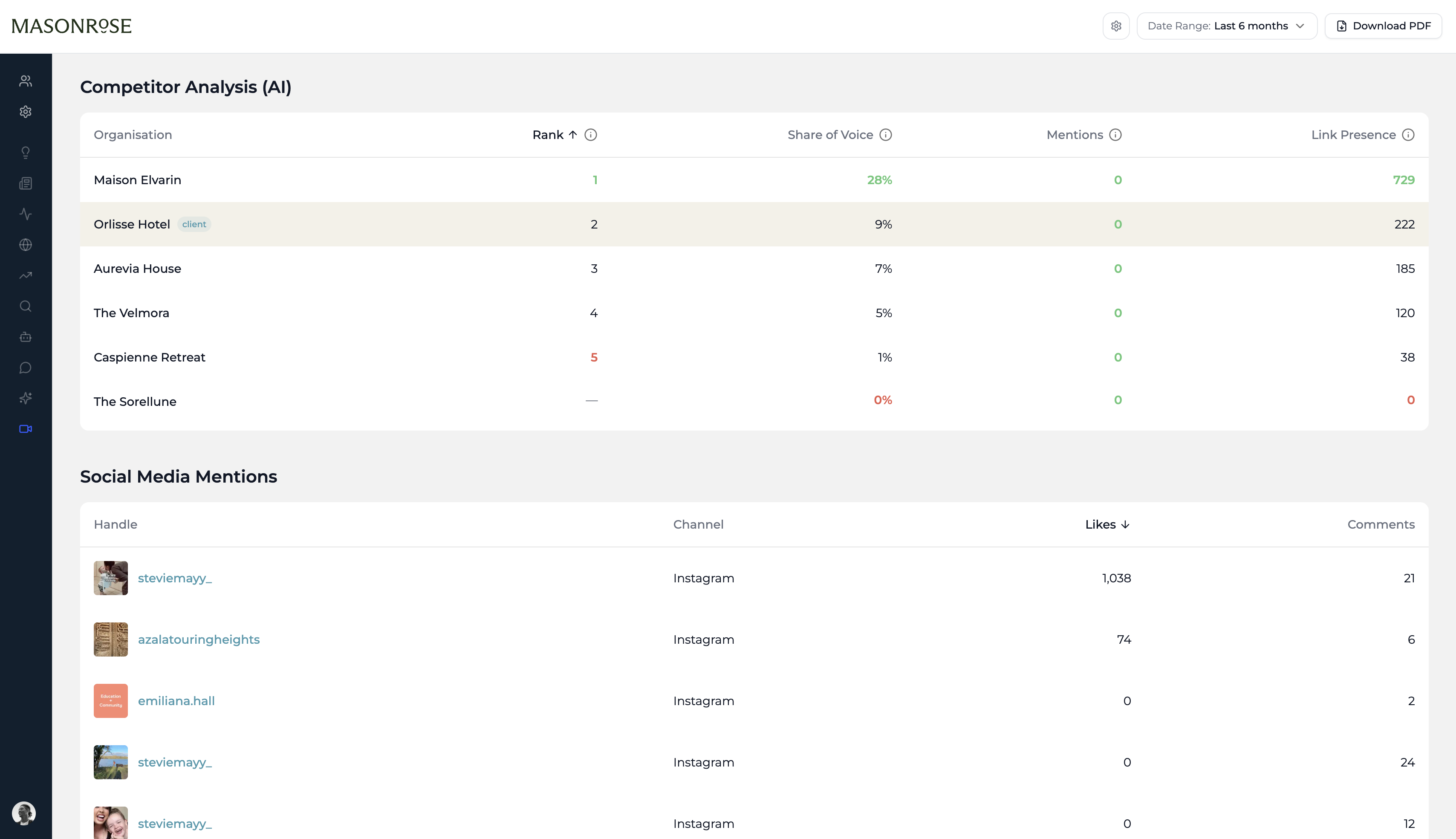
Task: Select the lightbulb insights sidebar icon
Action: coord(25,153)
